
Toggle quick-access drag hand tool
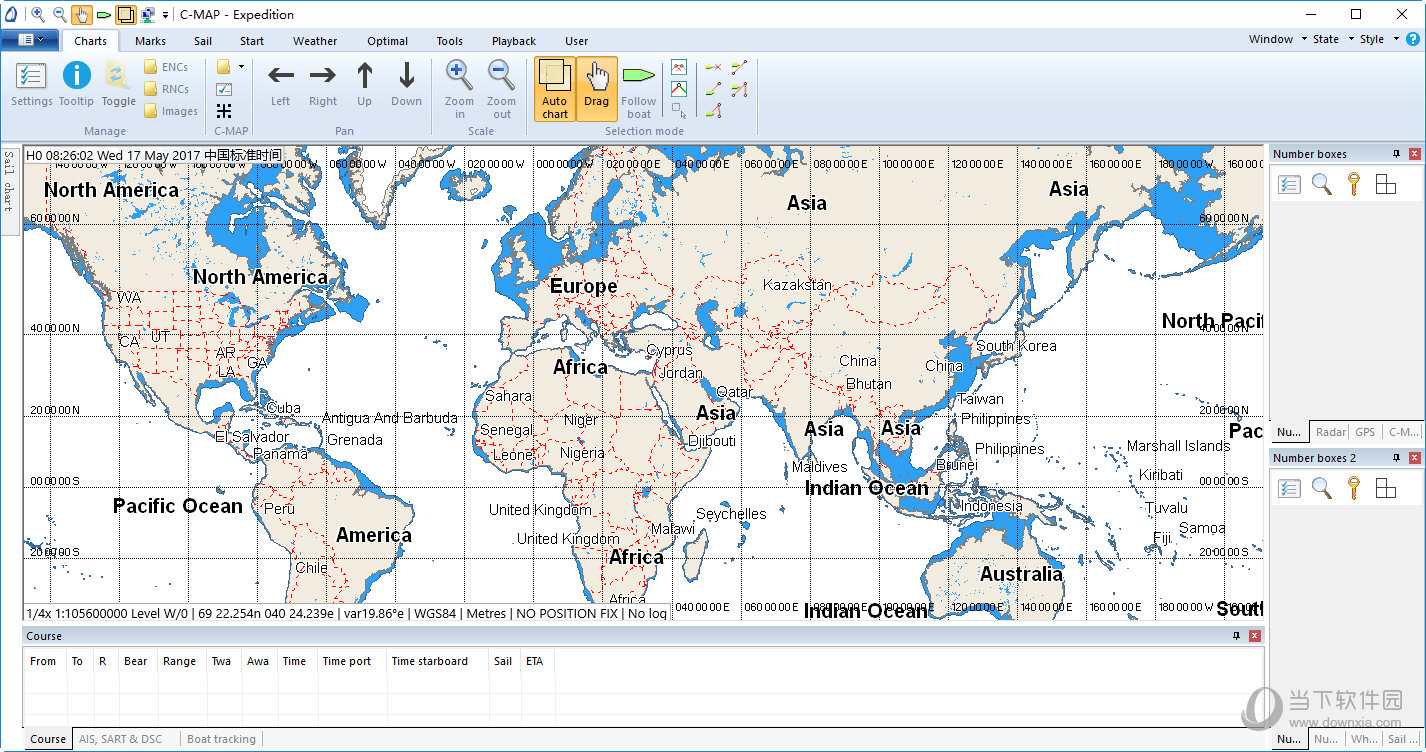82,14
